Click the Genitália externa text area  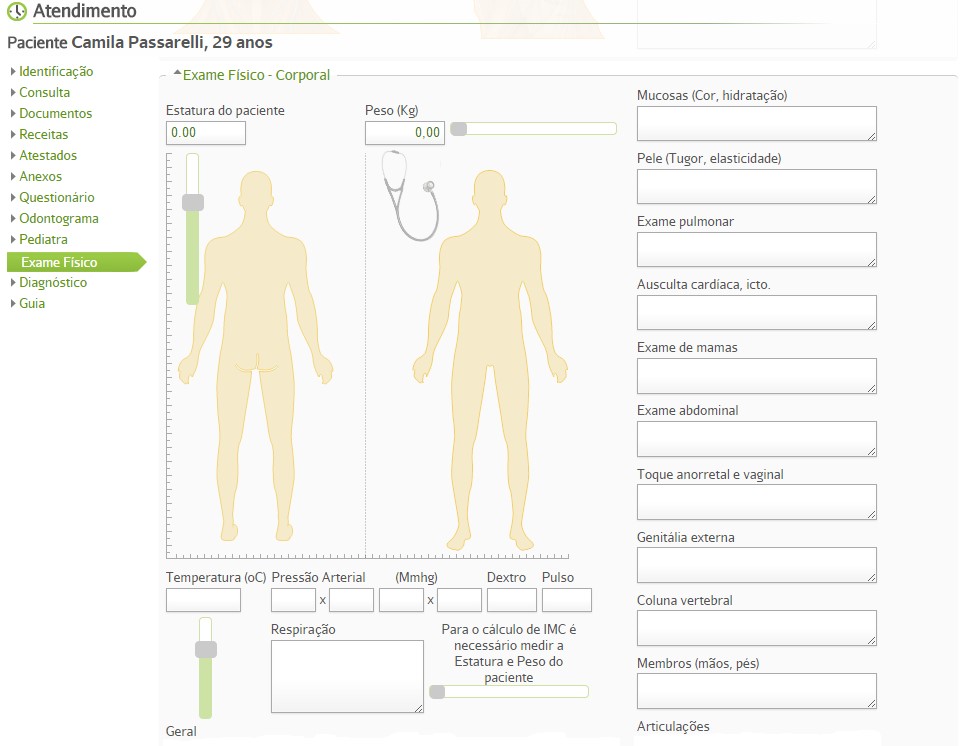(757, 565)
